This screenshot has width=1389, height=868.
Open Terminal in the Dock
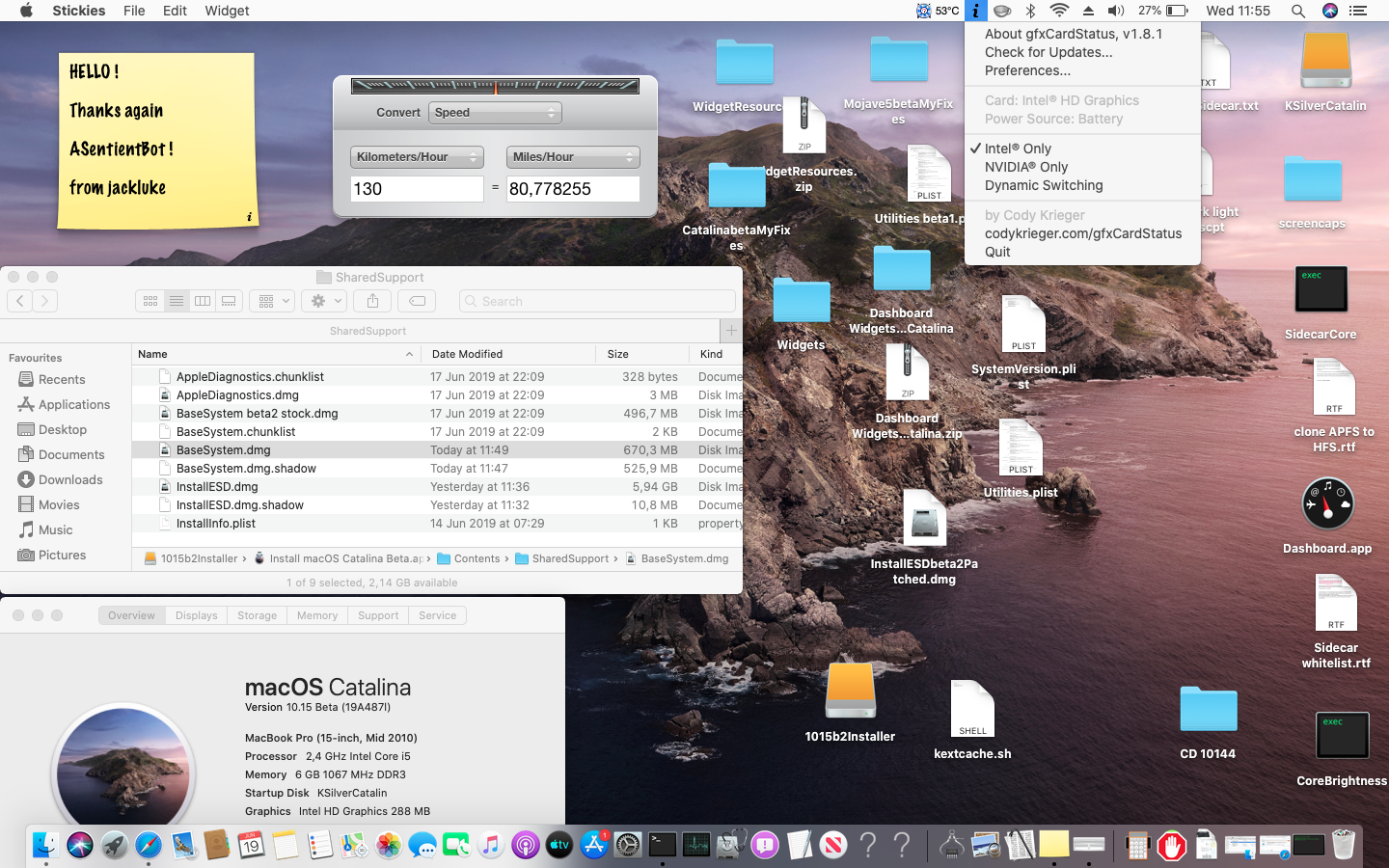pos(662,846)
